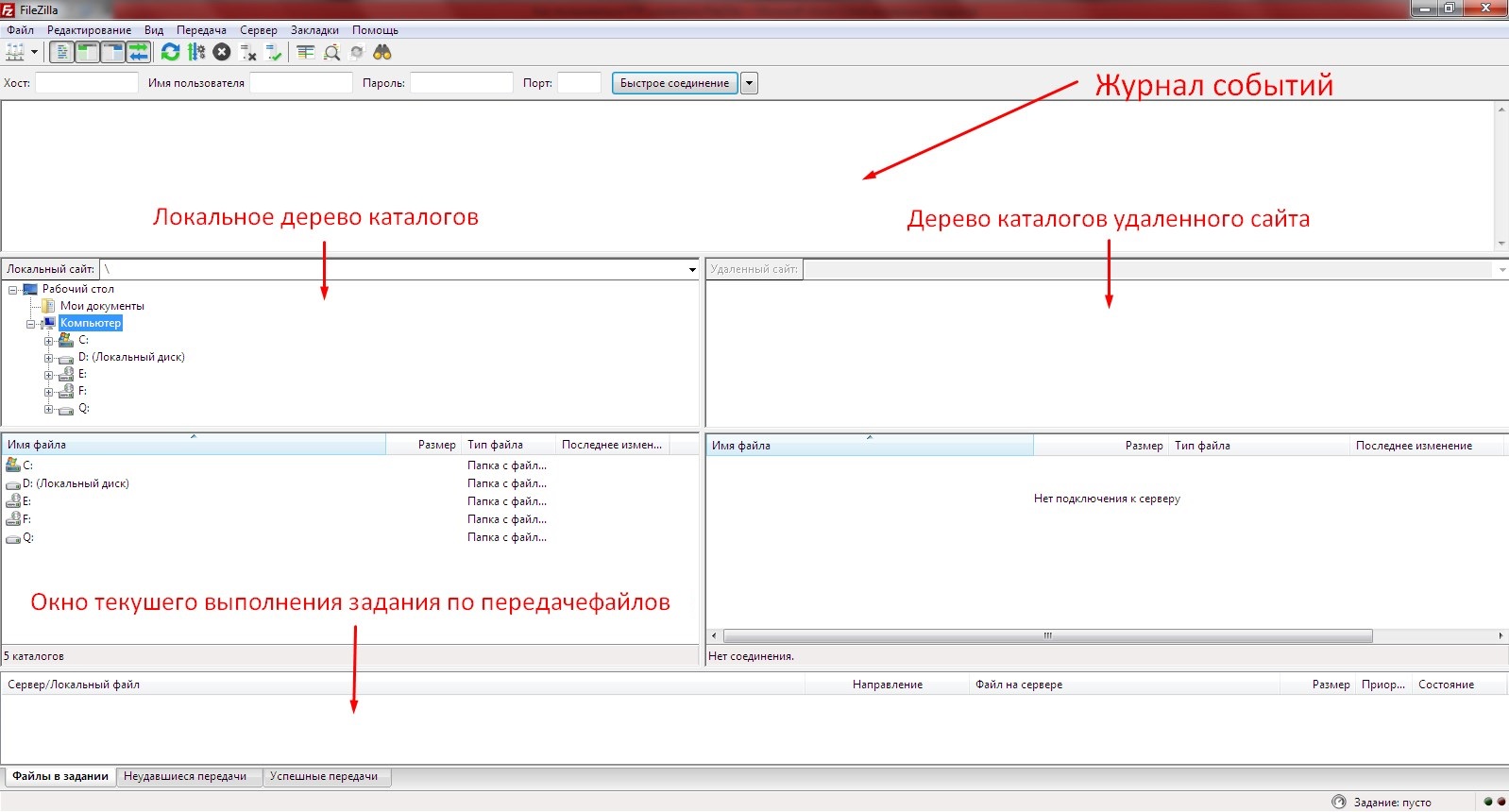Open the Передача menu
Image resolution: width=1509 pixels, height=812 pixels.
[202, 30]
